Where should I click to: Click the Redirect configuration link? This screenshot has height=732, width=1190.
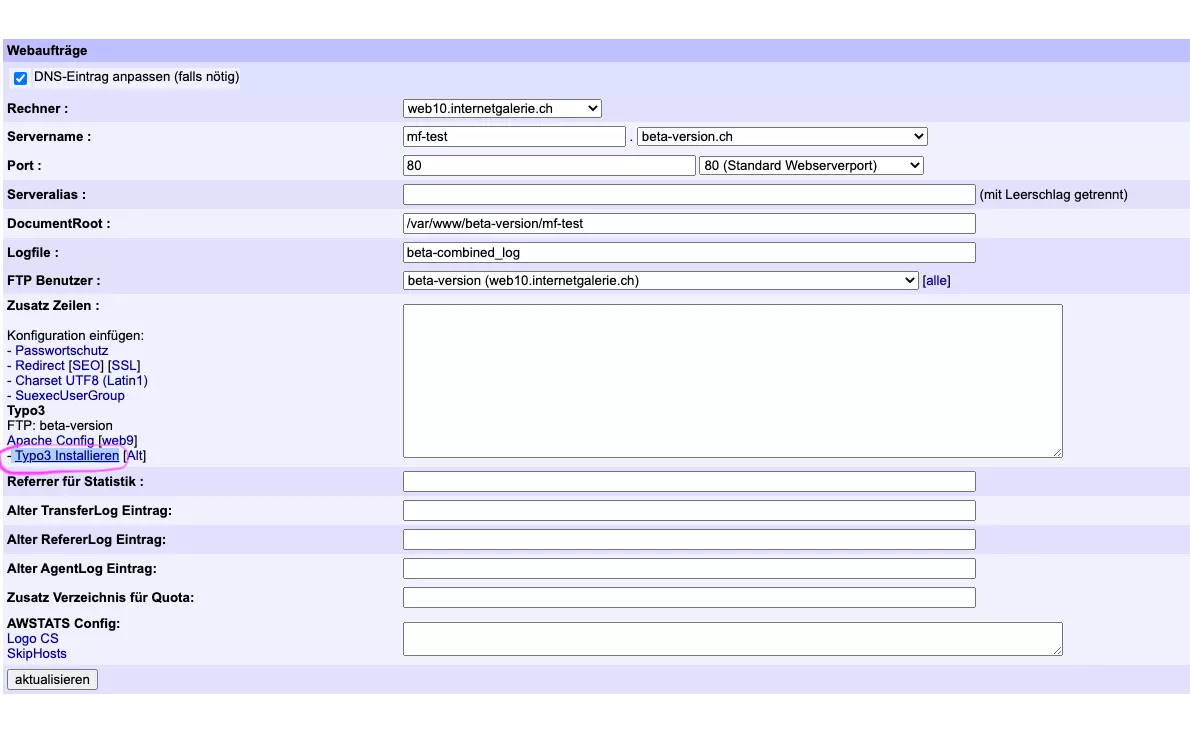39,366
